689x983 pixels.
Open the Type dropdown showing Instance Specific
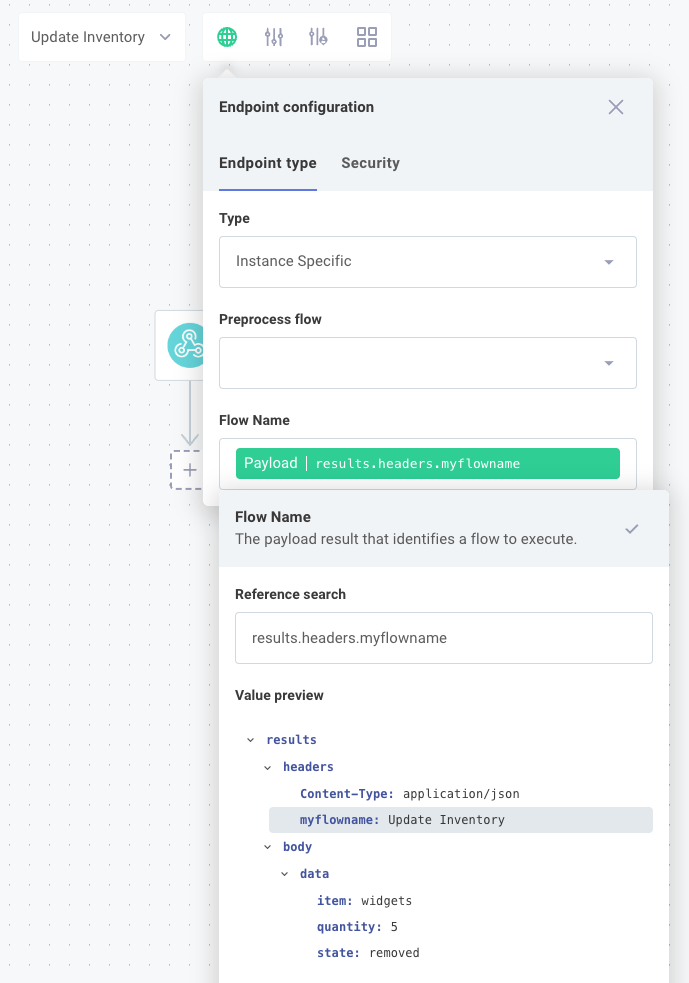pyautogui.click(x=427, y=261)
